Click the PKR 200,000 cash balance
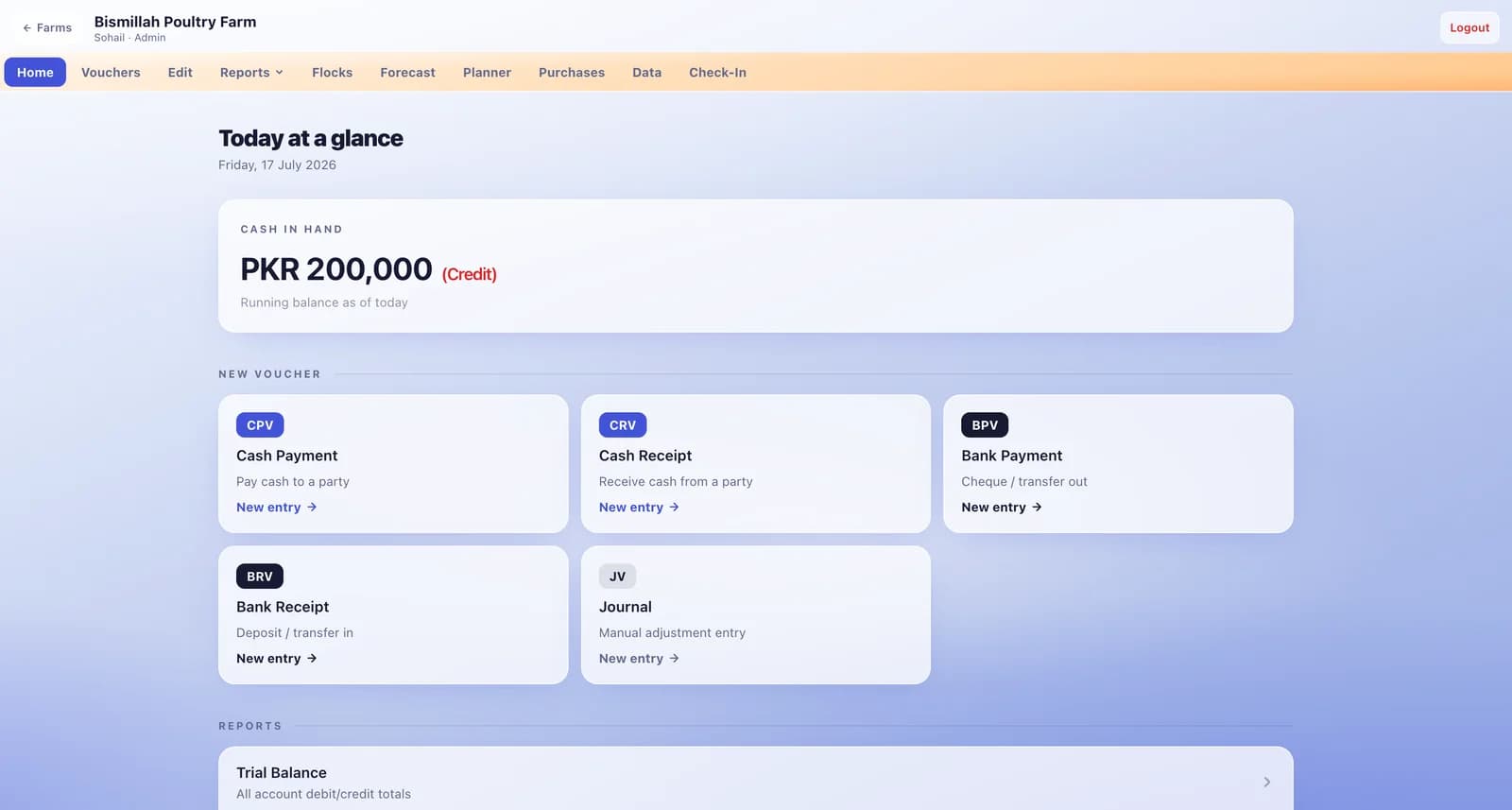The width and height of the screenshot is (1512, 810). click(x=336, y=269)
